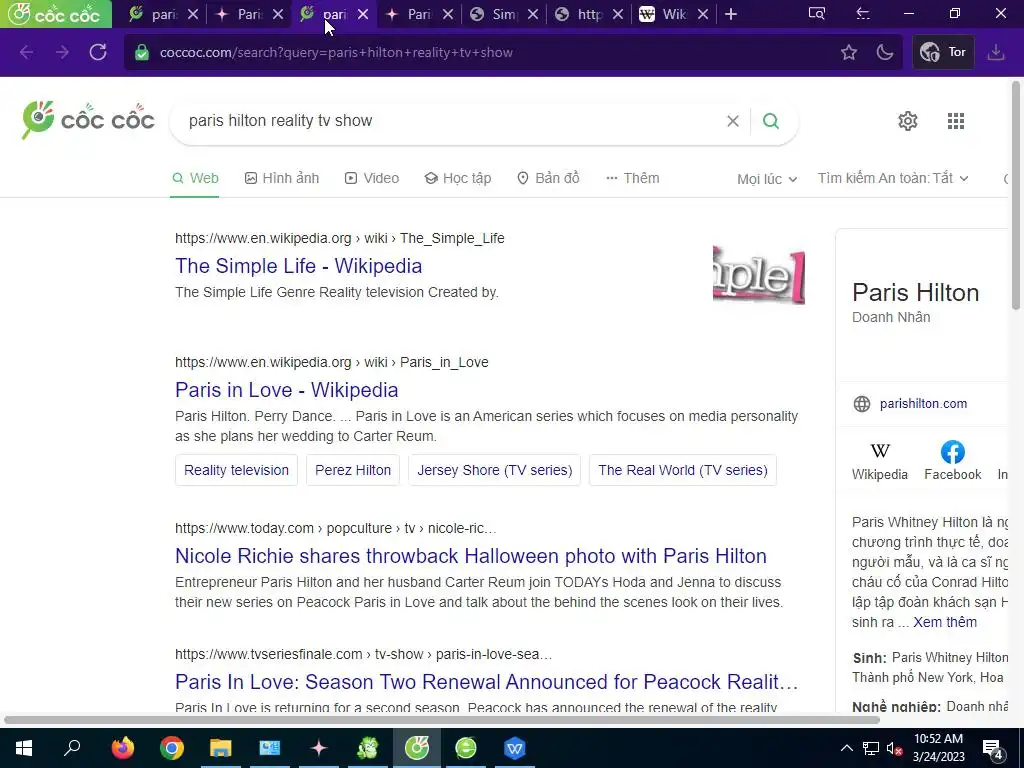Open the tab search icon in the title bar
Screen dimensions: 1024x768
[x=816, y=14]
